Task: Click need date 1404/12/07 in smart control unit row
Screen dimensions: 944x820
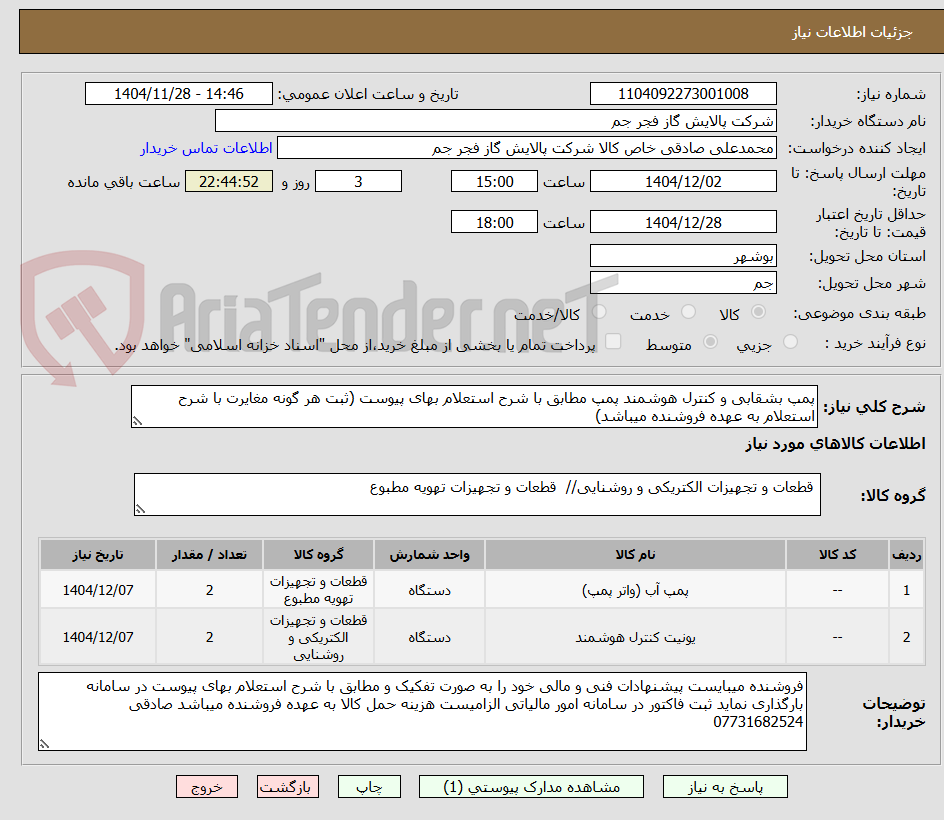Action: 98,638
